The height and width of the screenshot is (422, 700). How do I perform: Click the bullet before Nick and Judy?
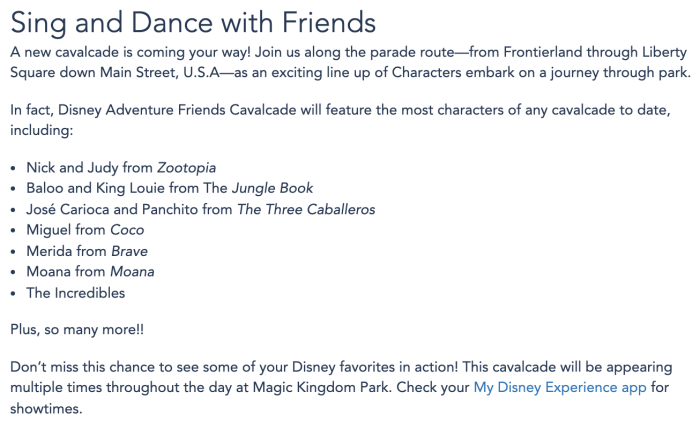point(13,169)
